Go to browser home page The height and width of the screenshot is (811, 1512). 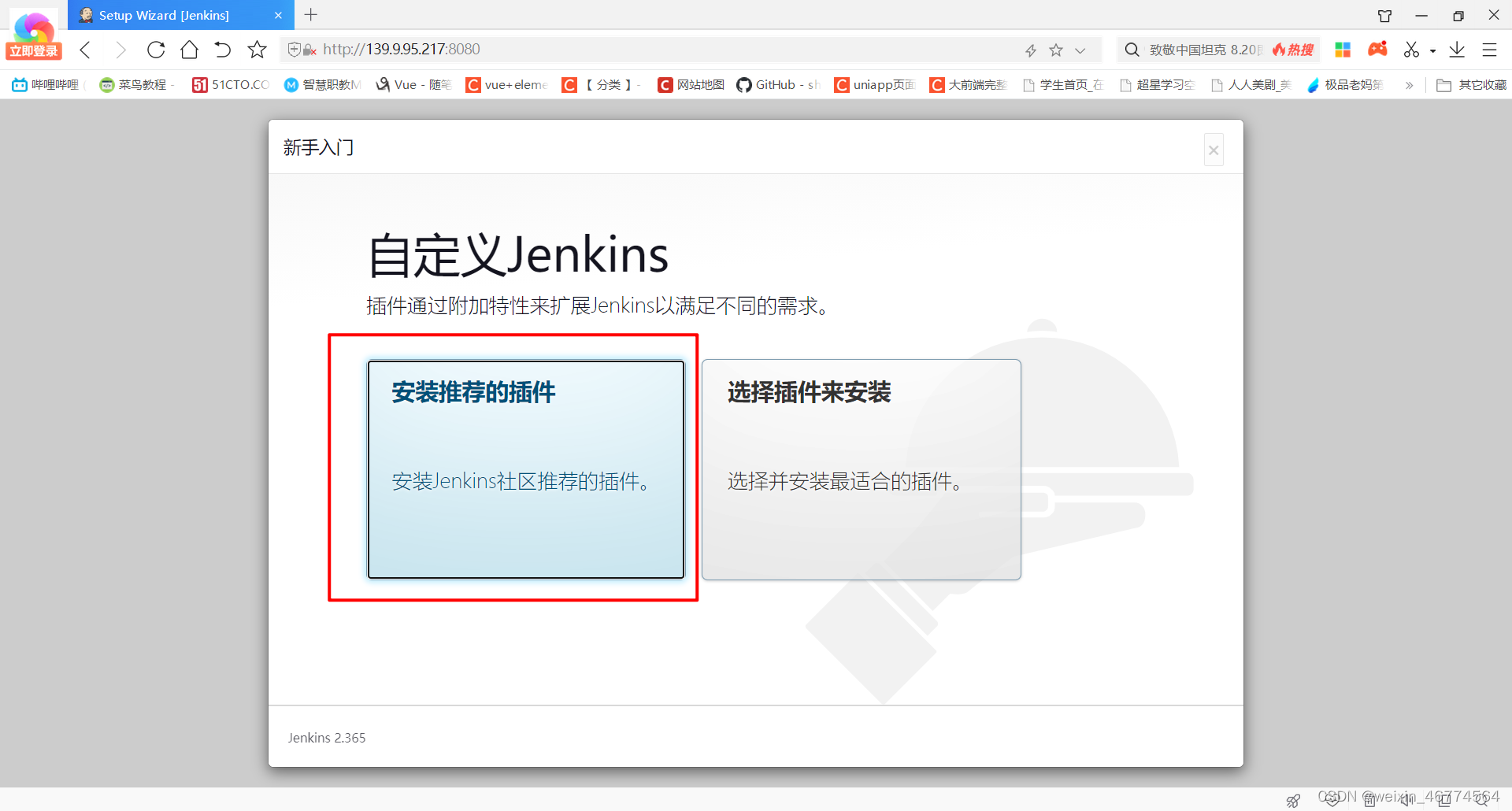click(189, 50)
